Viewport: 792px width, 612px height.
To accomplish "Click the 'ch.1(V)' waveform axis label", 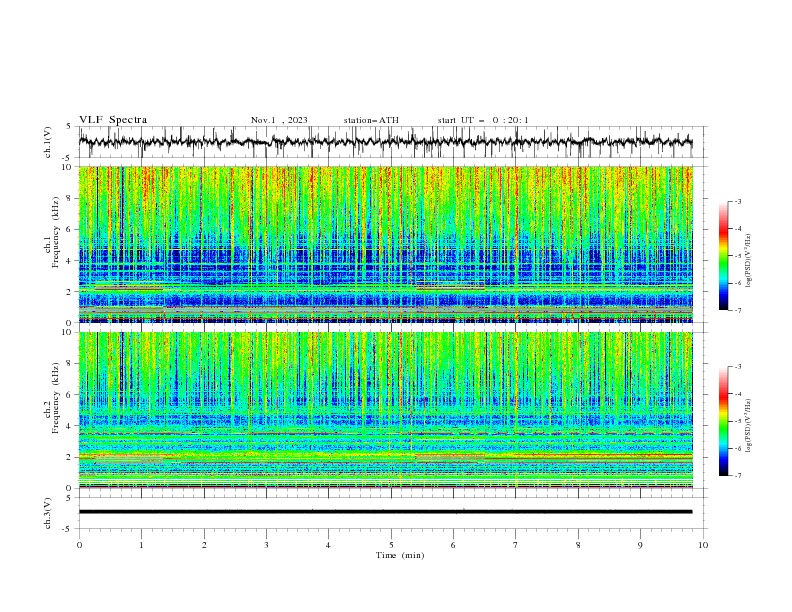I will 48,142.
